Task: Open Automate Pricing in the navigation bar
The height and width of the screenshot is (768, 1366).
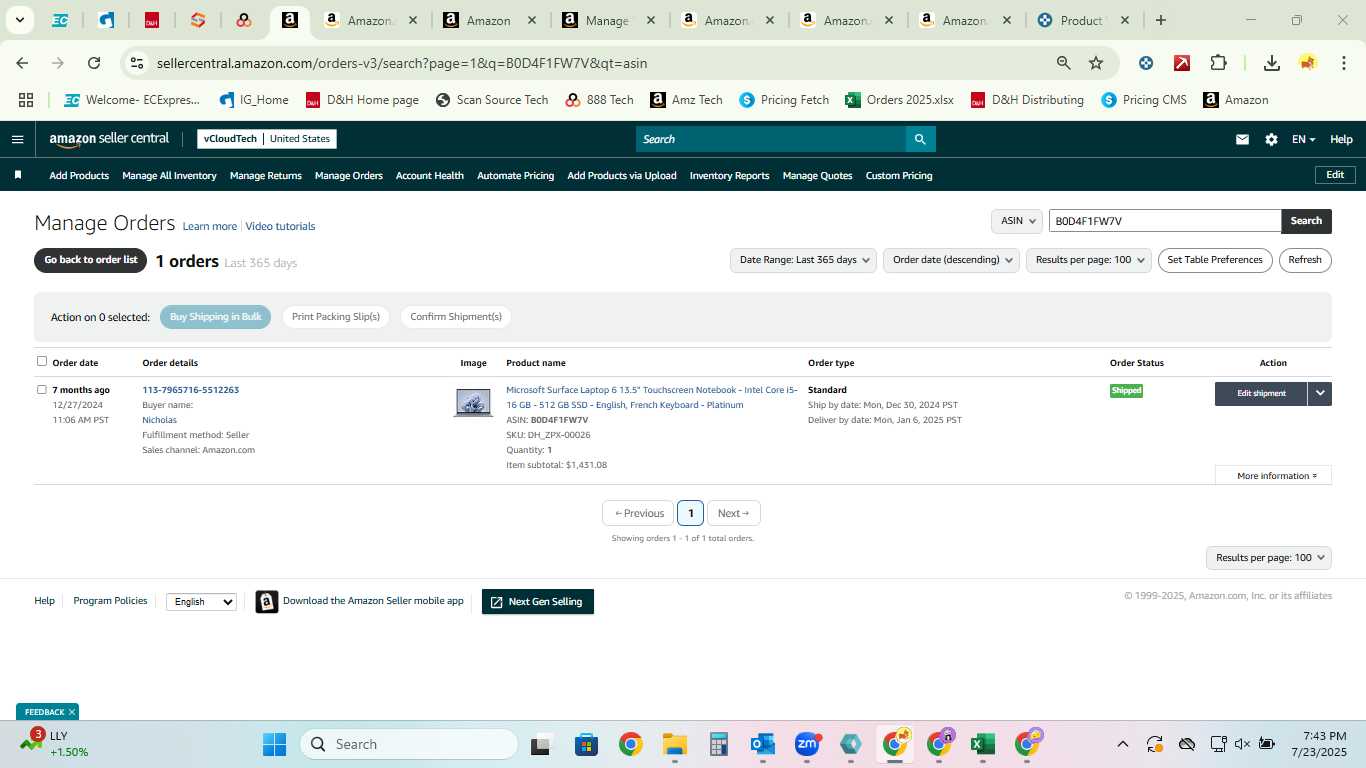Action: [515, 175]
